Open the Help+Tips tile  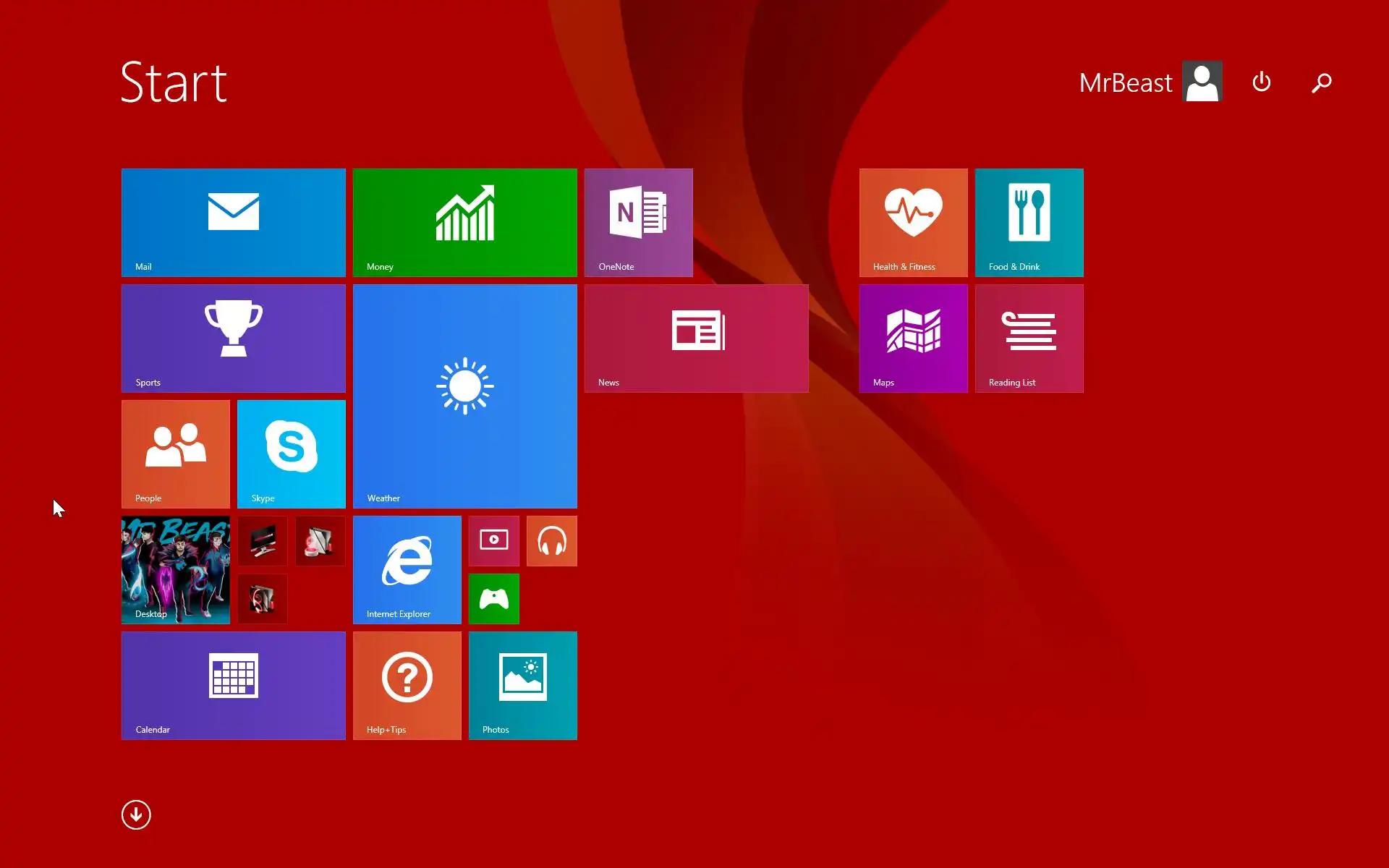[407, 685]
